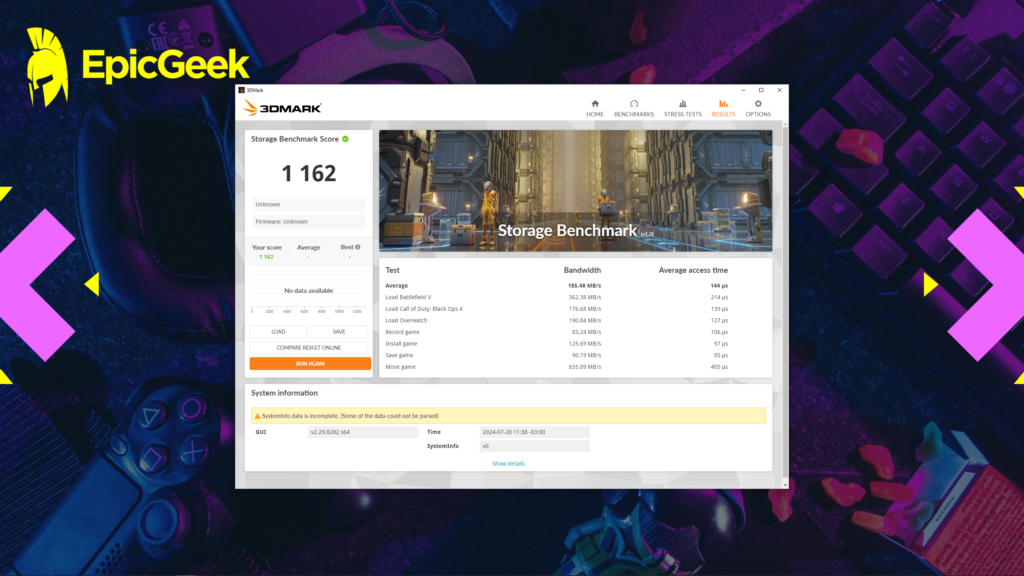Click the Firmware Unknown field
Screen dimensions: 1024x576
pyautogui.click(x=307, y=221)
